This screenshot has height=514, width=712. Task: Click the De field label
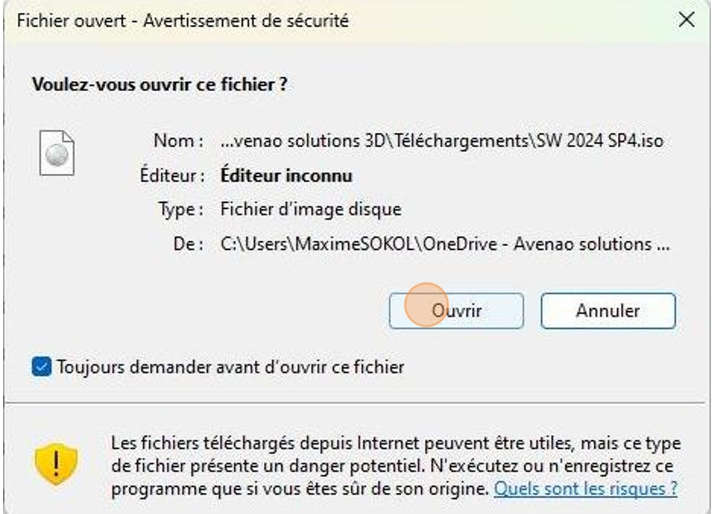click(x=188, y=244)
